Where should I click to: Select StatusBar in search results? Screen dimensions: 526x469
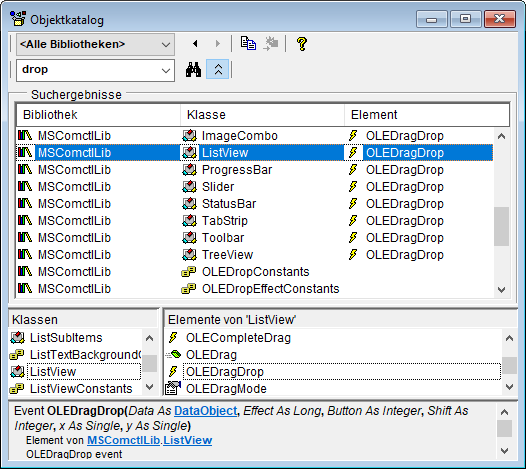255,204
